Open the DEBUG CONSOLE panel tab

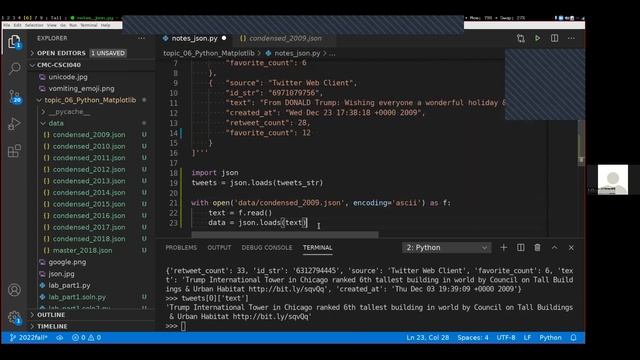267,247
